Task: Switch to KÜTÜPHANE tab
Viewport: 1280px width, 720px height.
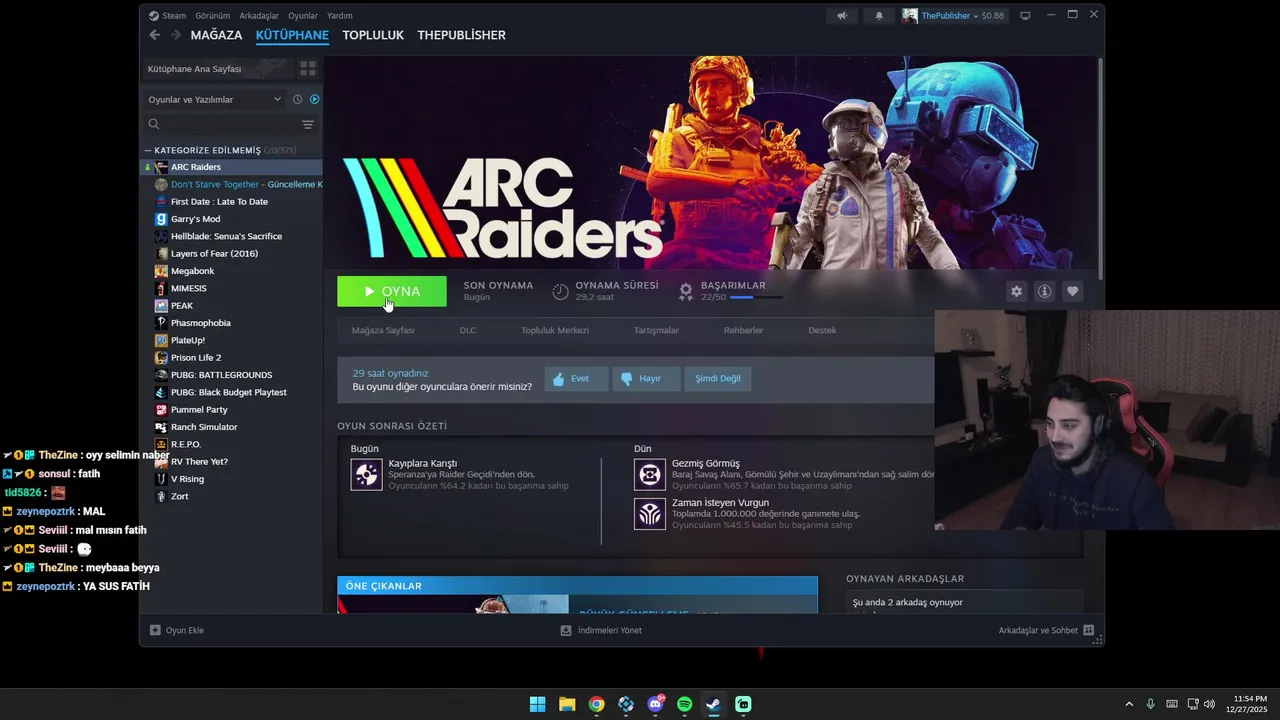Action: 292,35
